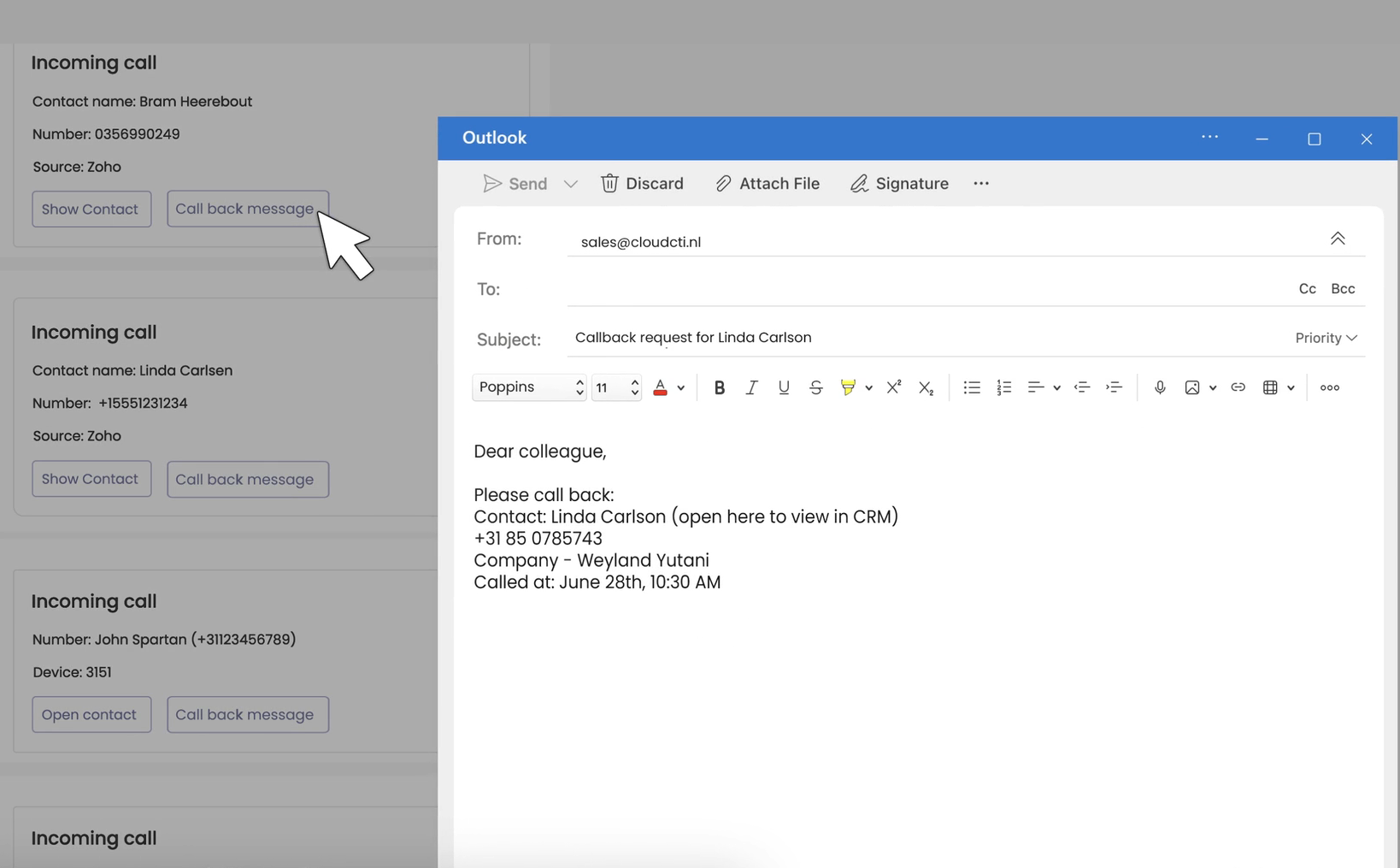The image size is (1400, 868).
Task: Open the font color dropdown arrow
Action: pyautogui.click(x=681, y=388)
